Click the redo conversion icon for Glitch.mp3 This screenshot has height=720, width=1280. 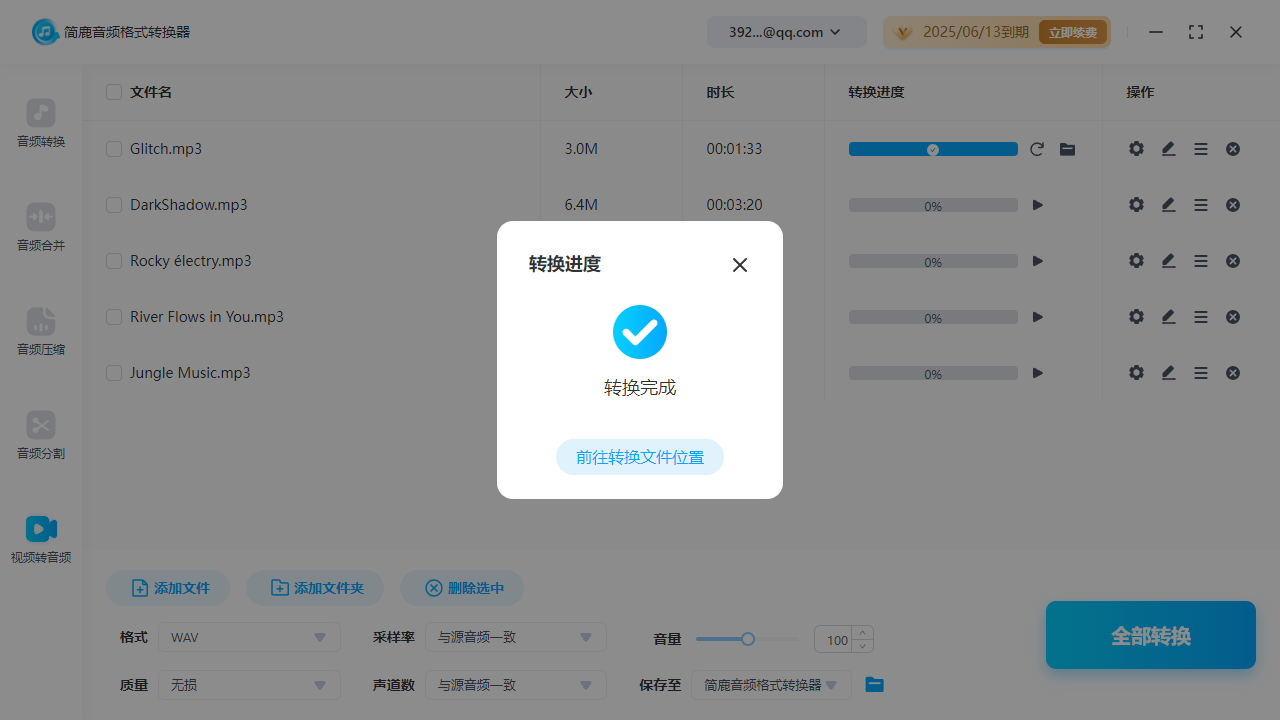pyautogui.click(x=1037, y=149)
